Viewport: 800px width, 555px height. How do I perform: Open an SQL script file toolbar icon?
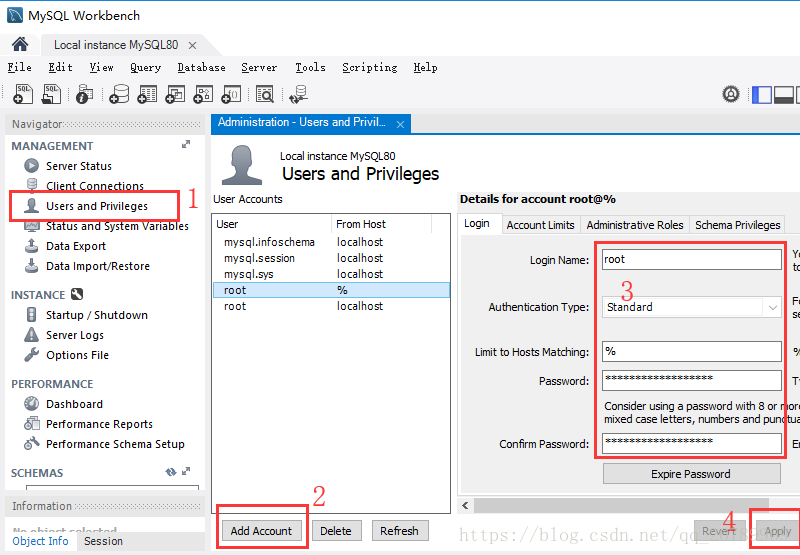coord(51,94)
